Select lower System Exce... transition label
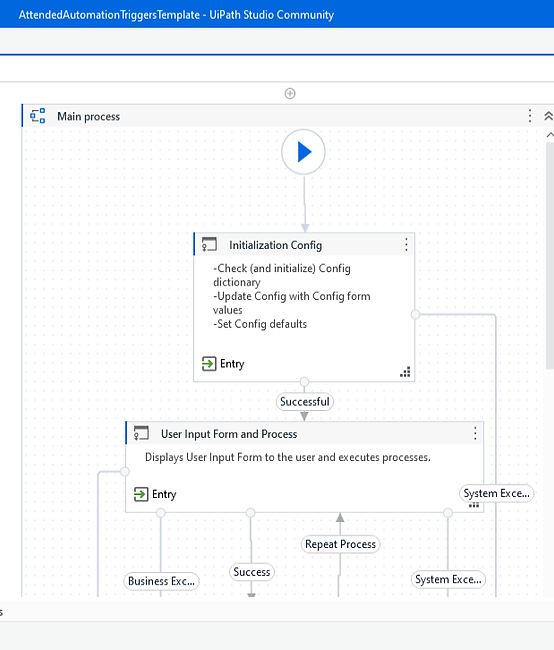This screenshot has height=650, width=554. 448,579
